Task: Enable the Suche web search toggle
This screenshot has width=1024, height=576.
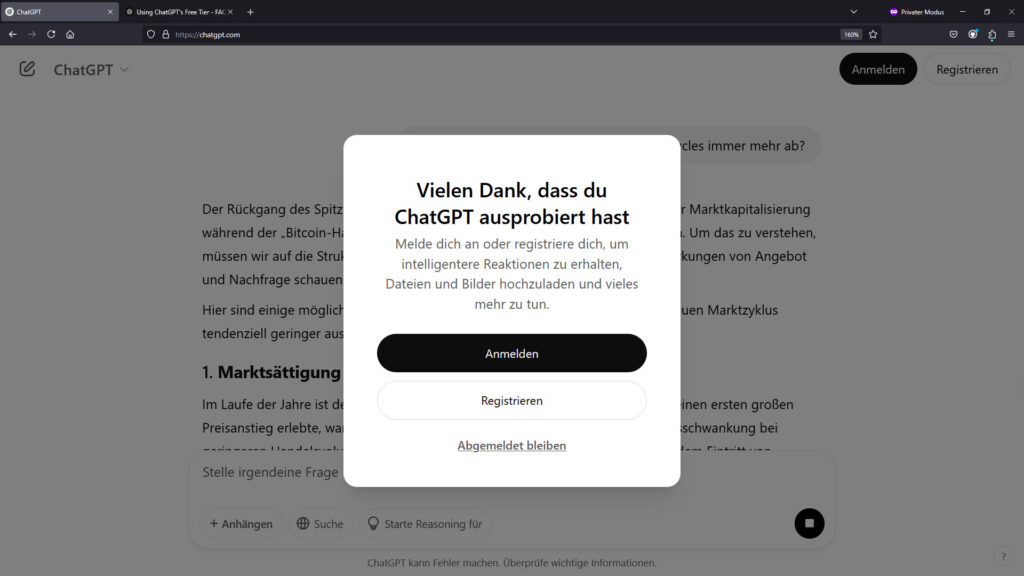Action: (319, 524)
